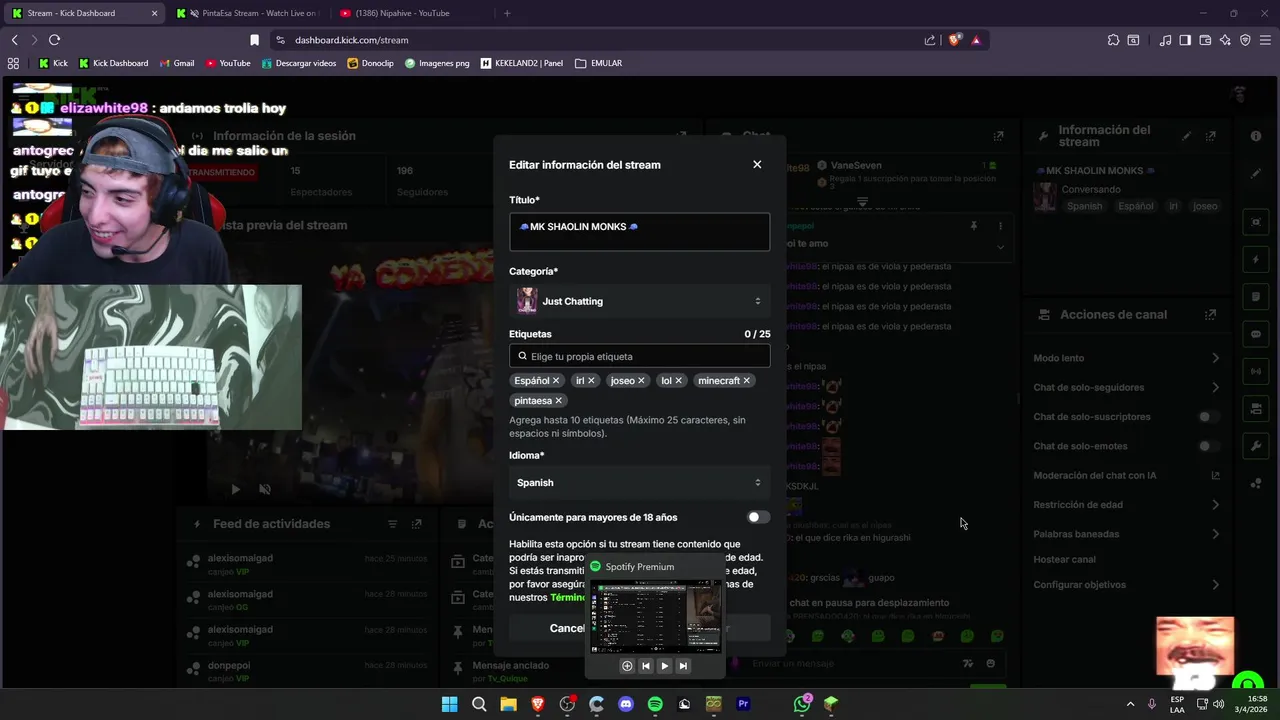Open the KEKELAND2 | Panel bookmark
This screenshot has height=720, width=1280.
(522, 63)
